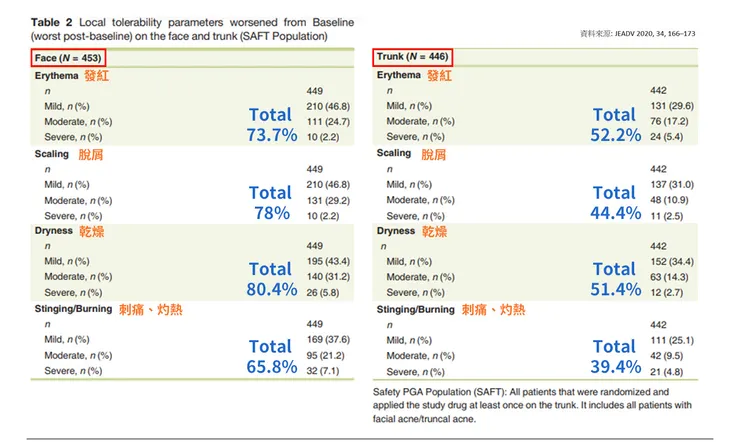
Task: Click the 73.7% face erythema total
Action: [272, 136]
